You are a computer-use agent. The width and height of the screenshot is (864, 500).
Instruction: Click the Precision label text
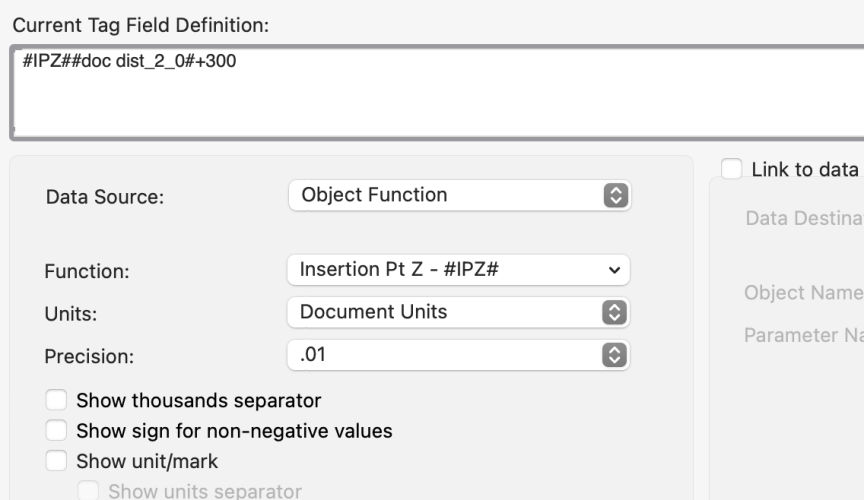[88, 355]
